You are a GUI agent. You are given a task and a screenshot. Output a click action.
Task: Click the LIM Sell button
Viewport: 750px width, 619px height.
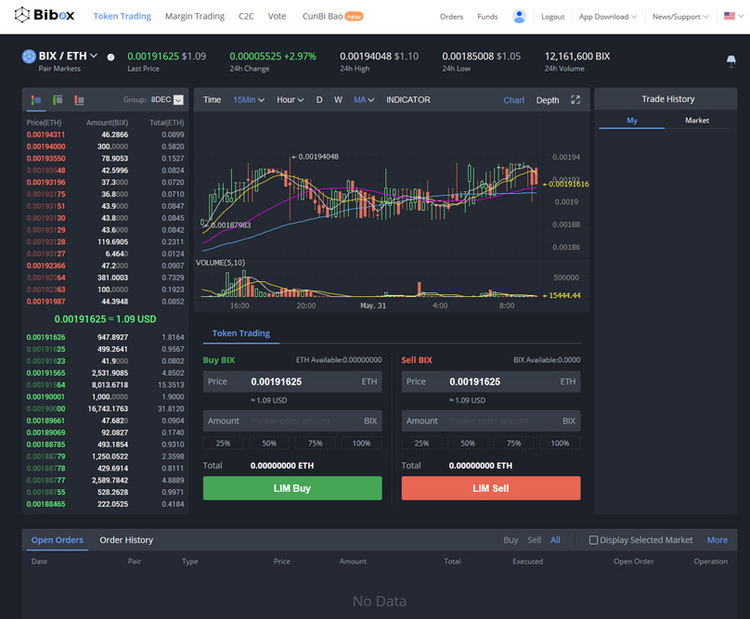[491, 488]
